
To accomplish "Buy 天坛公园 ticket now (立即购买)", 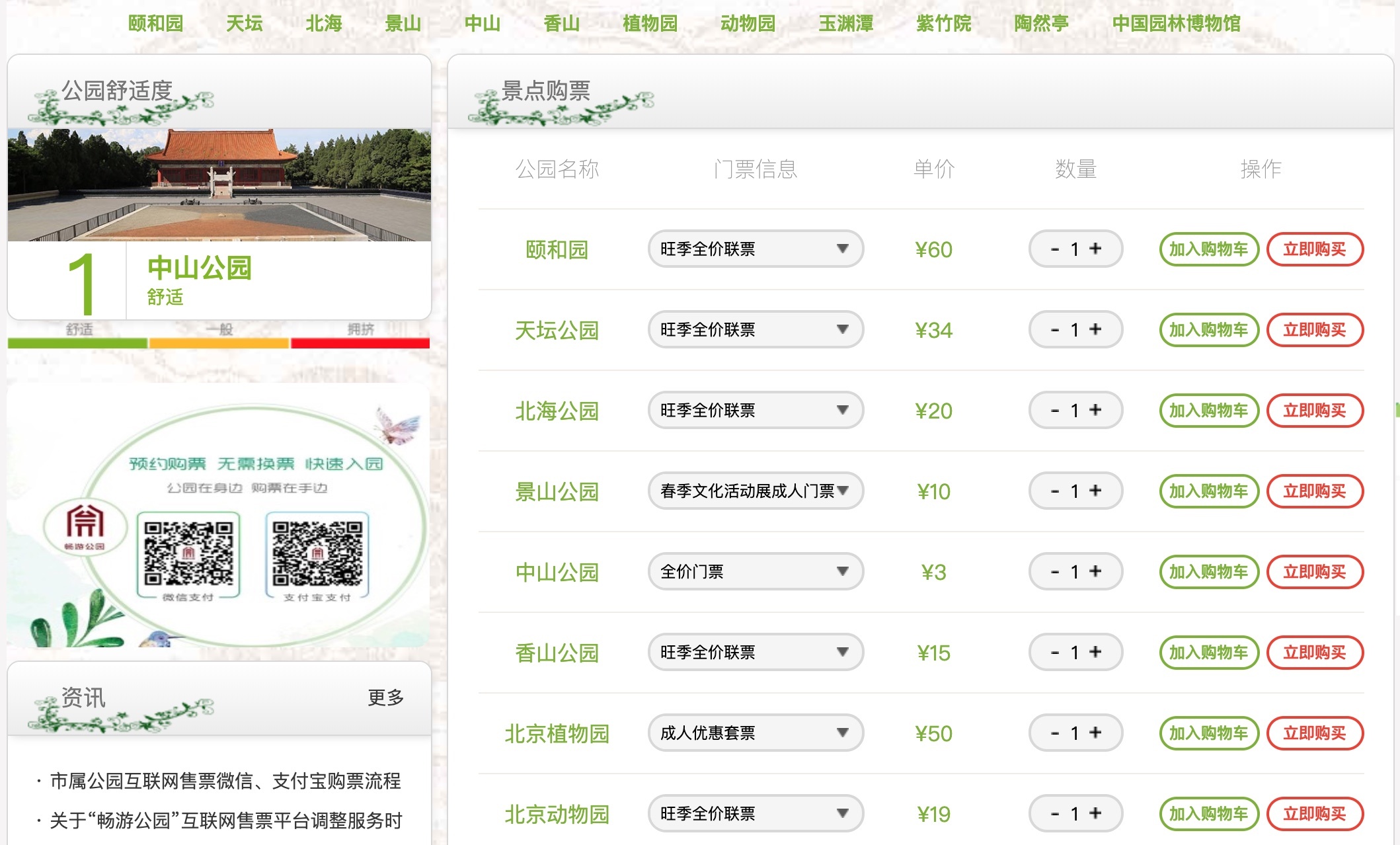I will pos(1315,330).
